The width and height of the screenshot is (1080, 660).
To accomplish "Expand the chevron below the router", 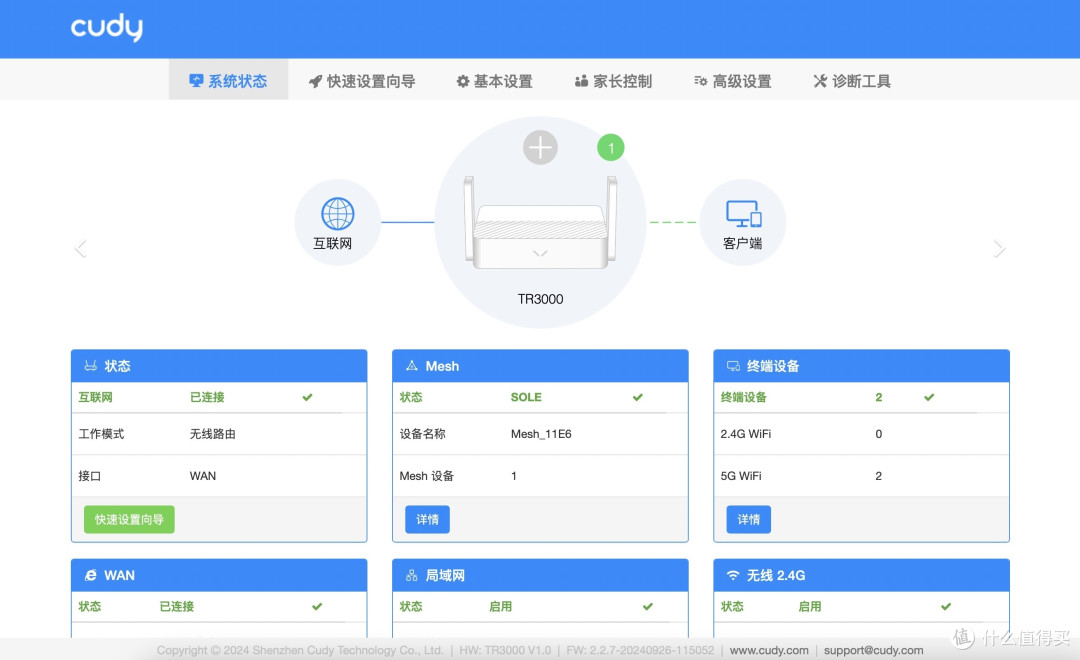I will click(540, 254).
